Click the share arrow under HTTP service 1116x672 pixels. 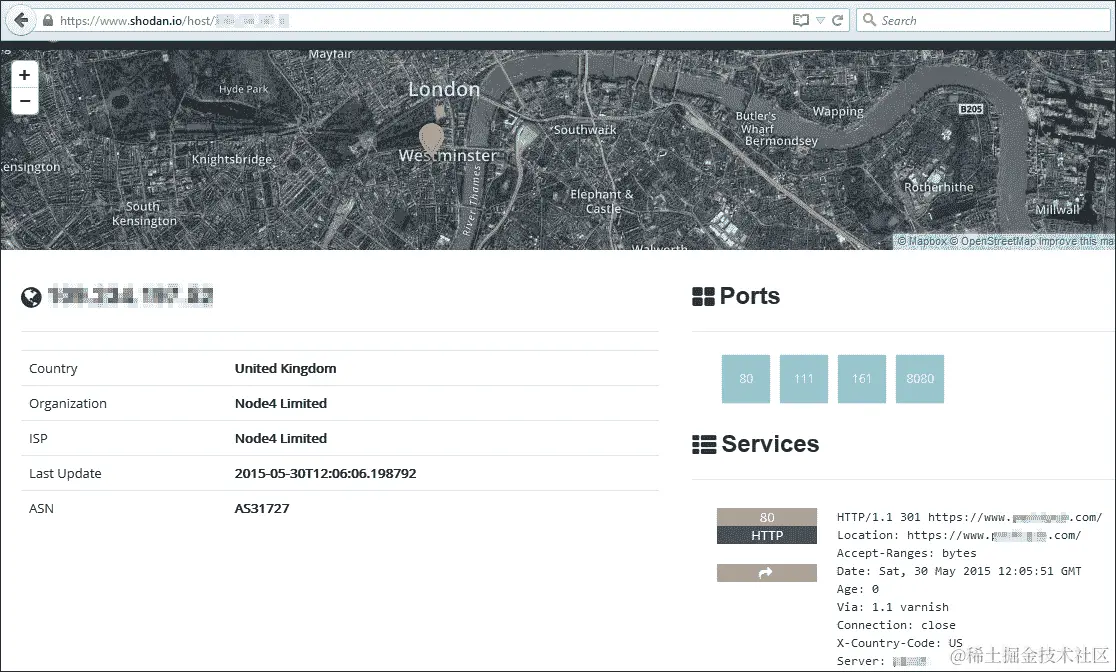click(767, 572)
